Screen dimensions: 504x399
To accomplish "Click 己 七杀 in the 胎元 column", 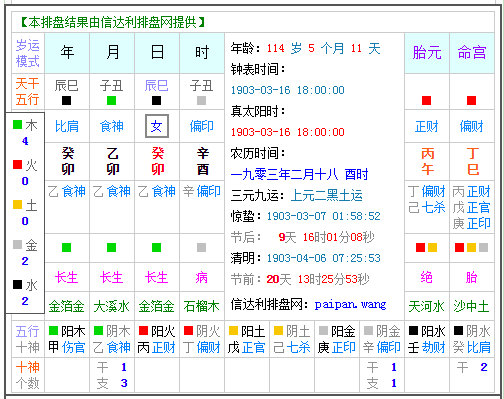I will 427,208.
